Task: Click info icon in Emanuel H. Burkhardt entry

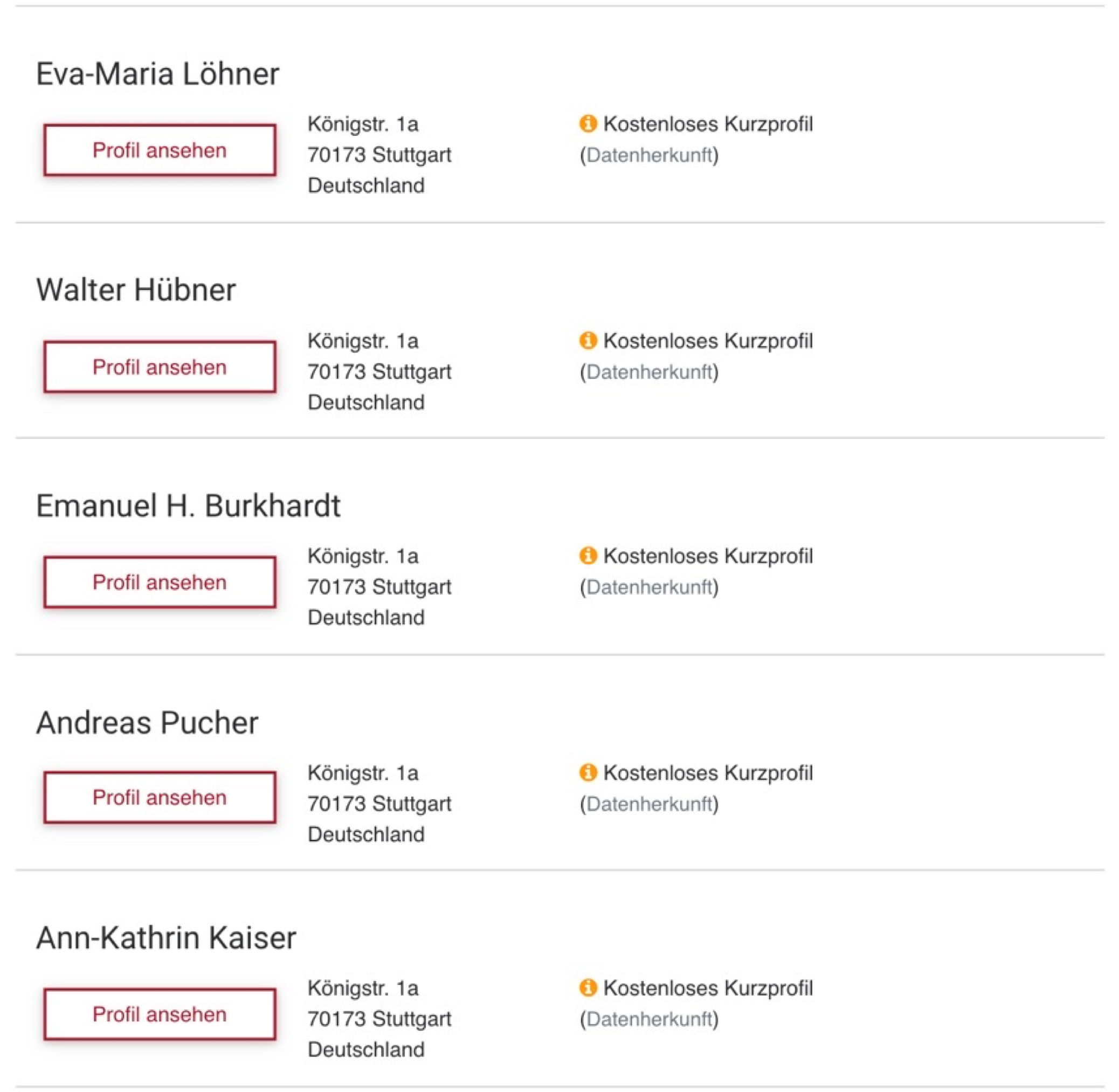Action: click(x=588, y=555)
